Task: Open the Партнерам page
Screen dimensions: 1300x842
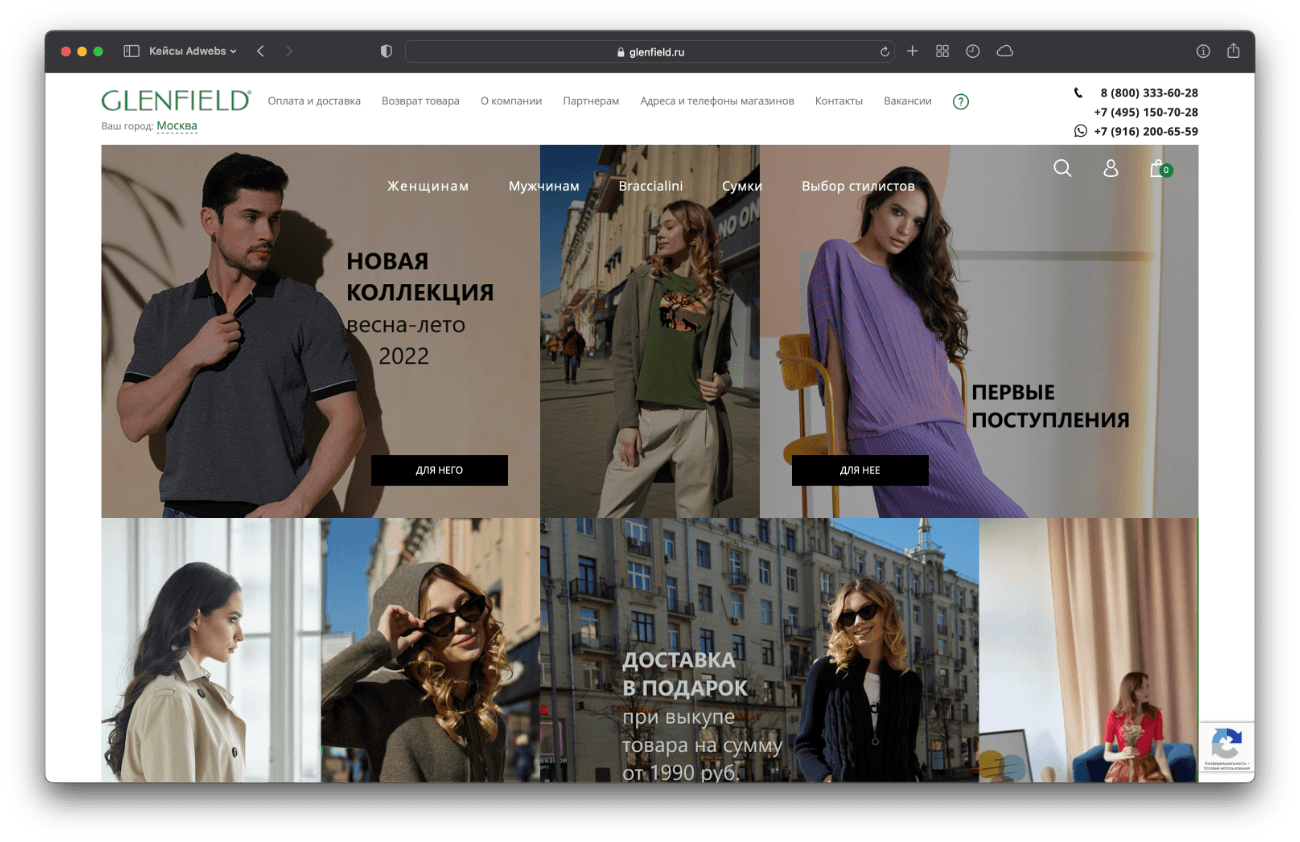Action: click(591, 101)
